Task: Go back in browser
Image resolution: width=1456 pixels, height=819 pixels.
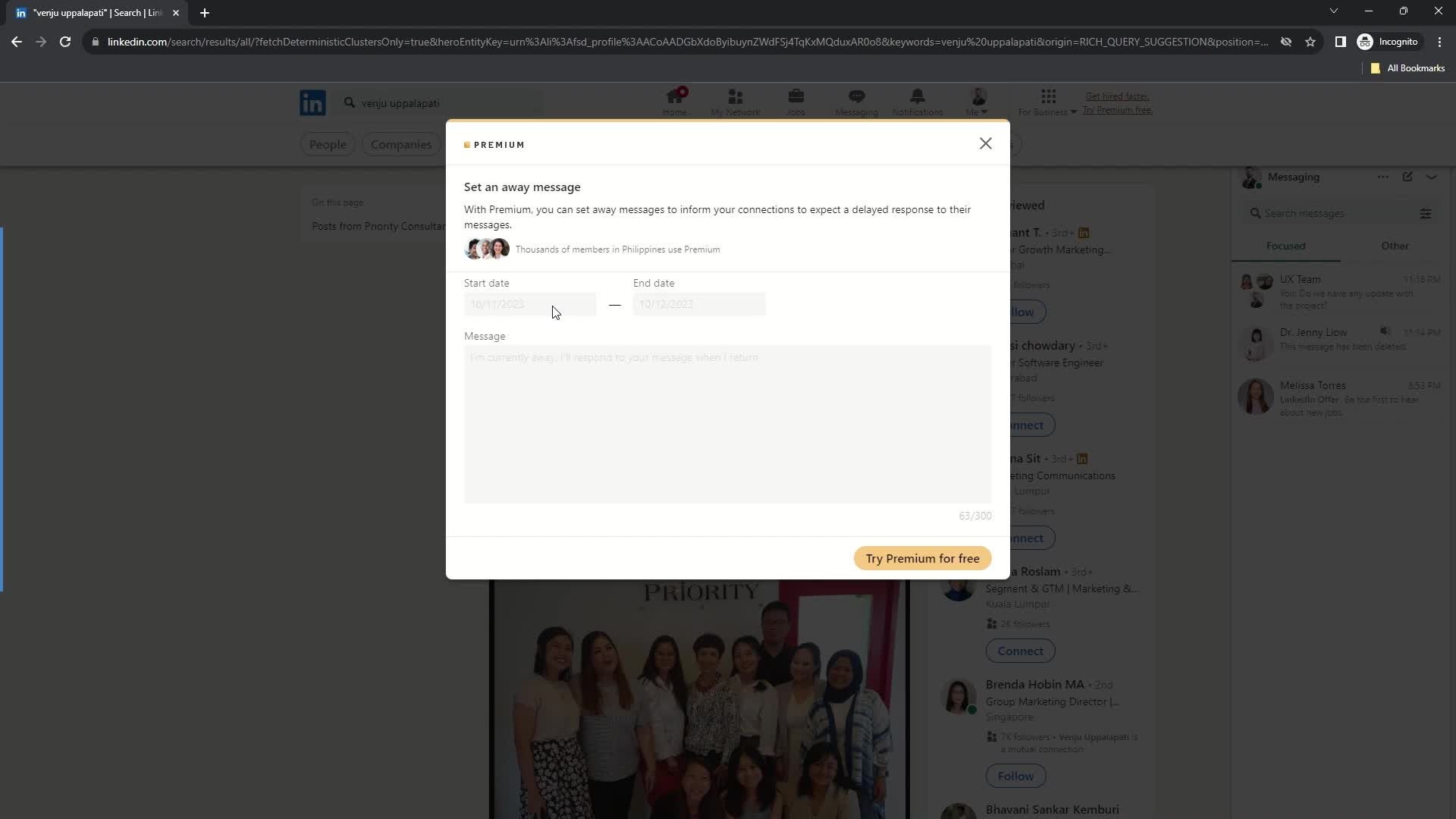Action: (x=17, y=42)
